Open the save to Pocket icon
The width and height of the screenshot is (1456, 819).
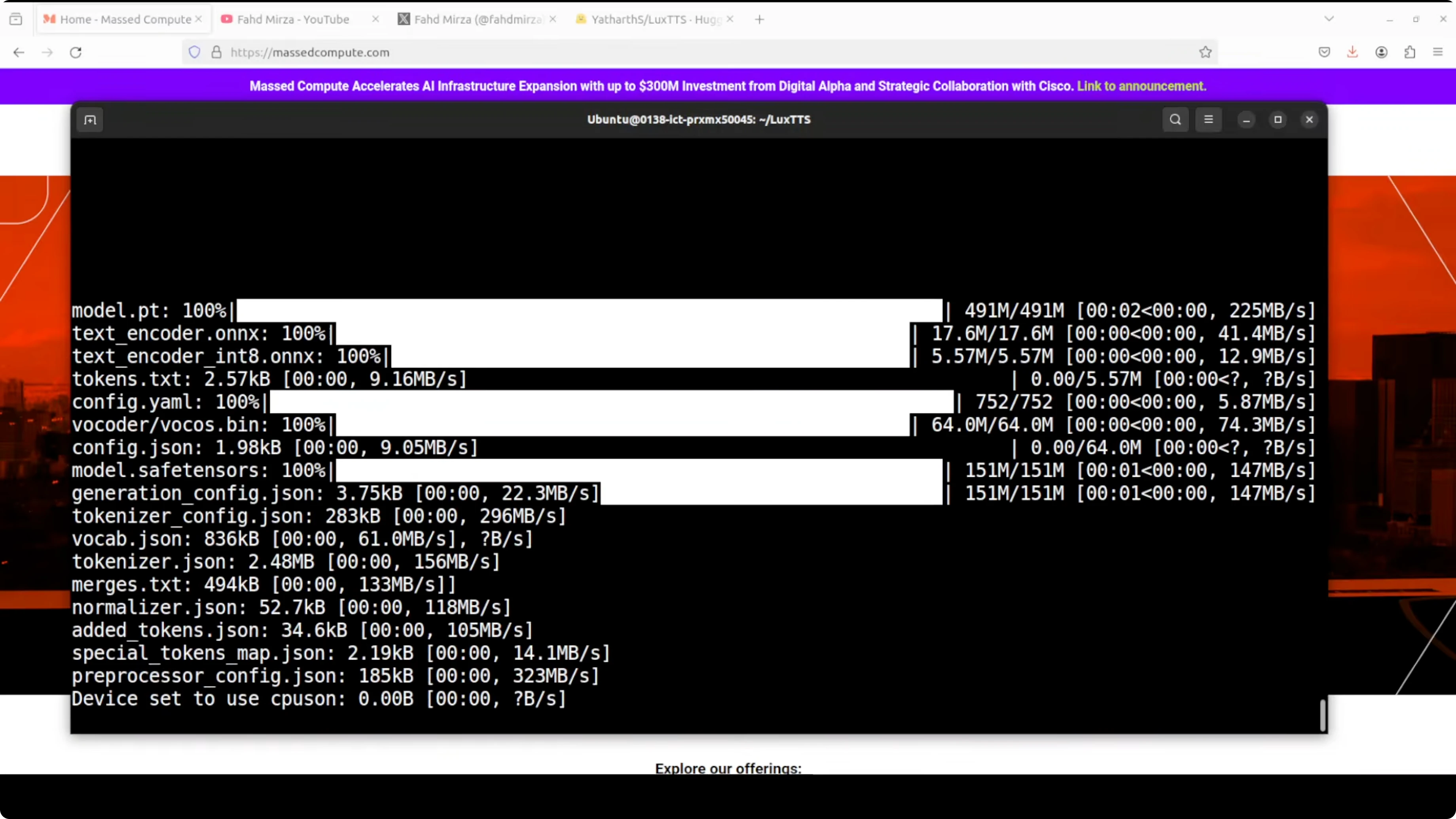click(x=1324, y=53)
